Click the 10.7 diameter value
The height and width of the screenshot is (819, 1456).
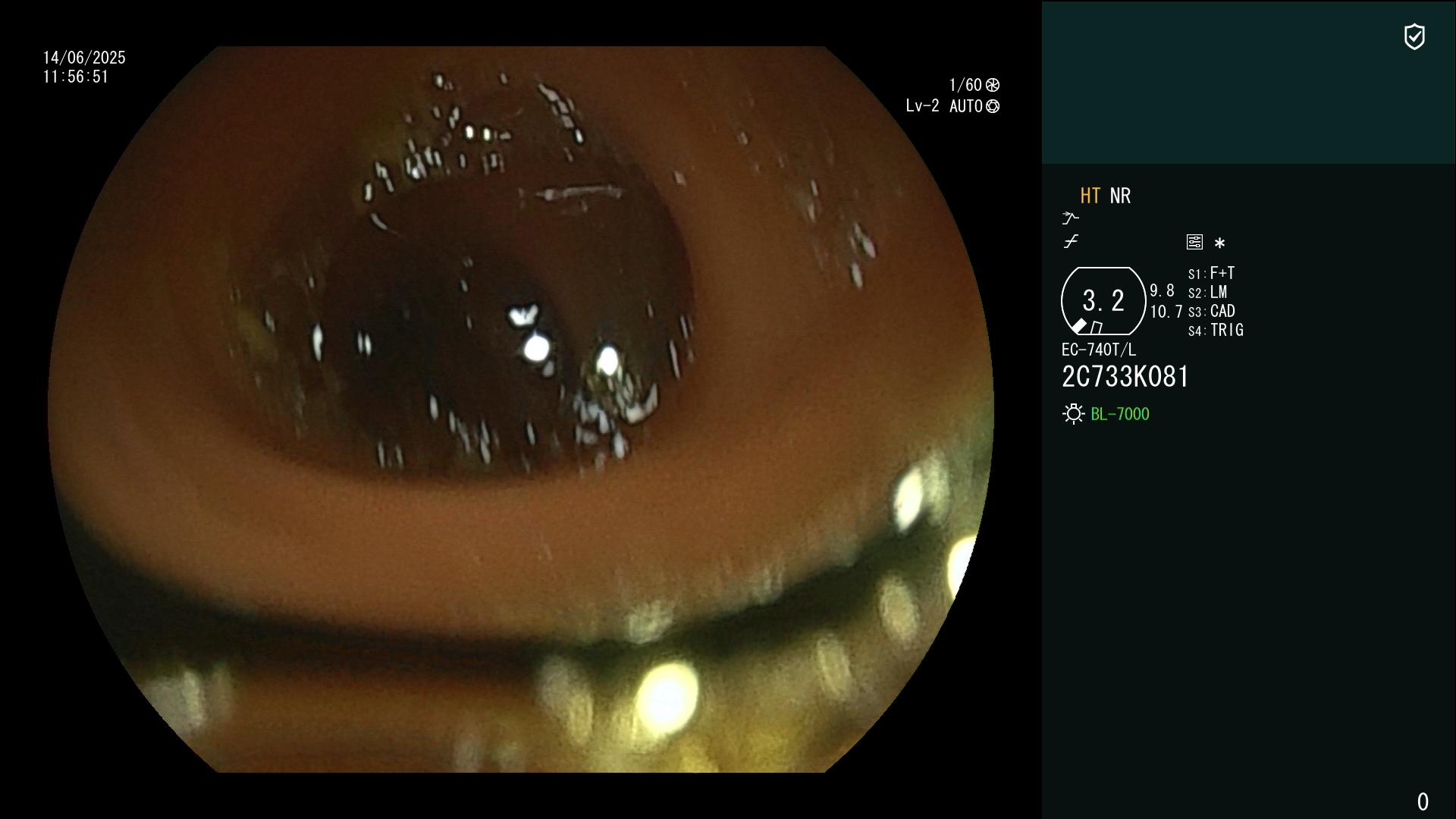coord(1166,311)
